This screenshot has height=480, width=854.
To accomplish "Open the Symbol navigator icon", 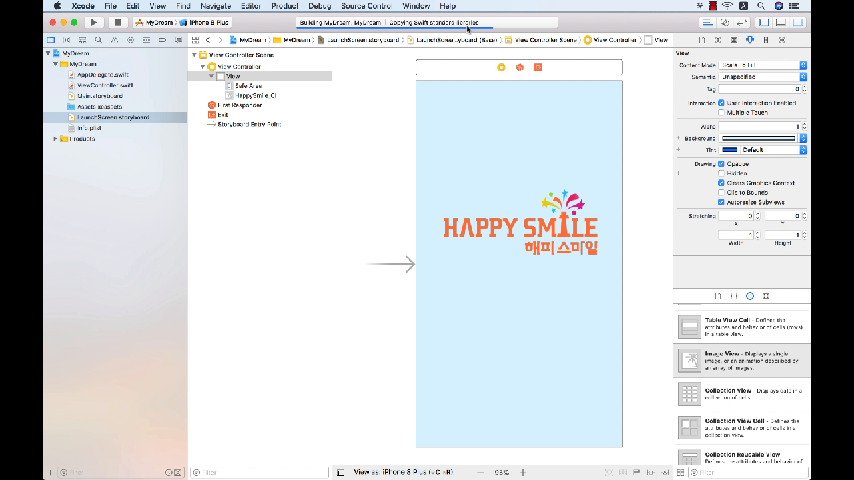I will pos(82,40).
